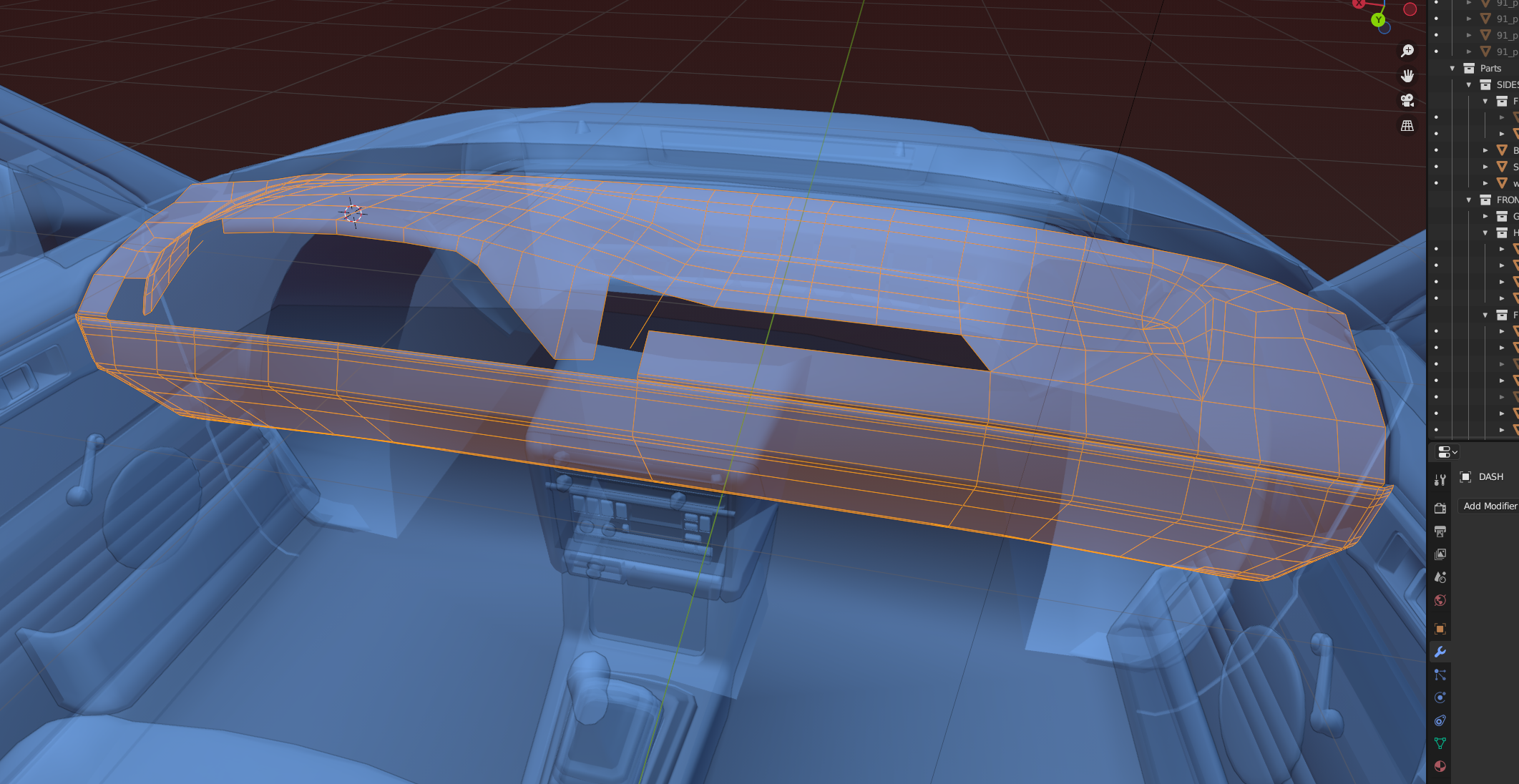Switch perspective/orthographic with the grid icon
This screenshot has width=1519, height=784.
pyautogui.click(x=1407, y=126)
